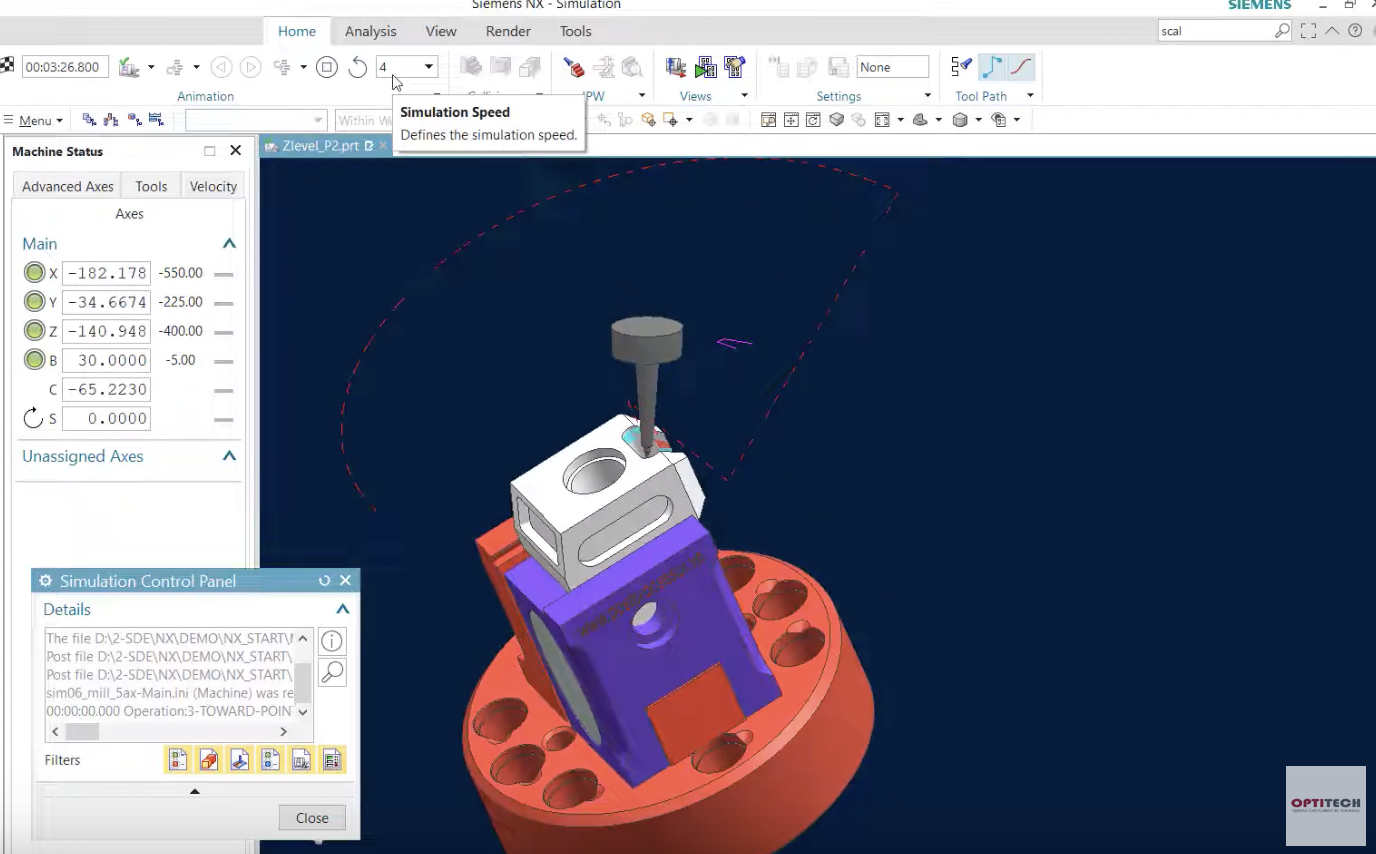Click the IPW red cleanup icon
1376x854 pixels.
click(574, 67)
